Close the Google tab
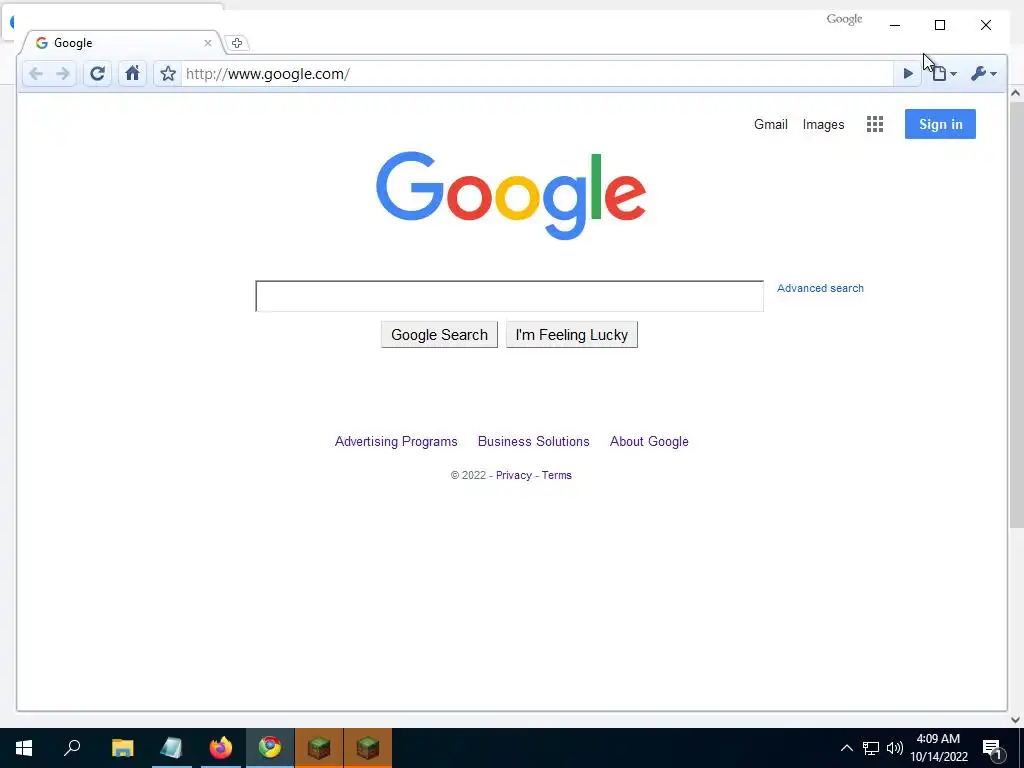The width and height of the screenshot is (1024, 768). click(x=208, y=43)
